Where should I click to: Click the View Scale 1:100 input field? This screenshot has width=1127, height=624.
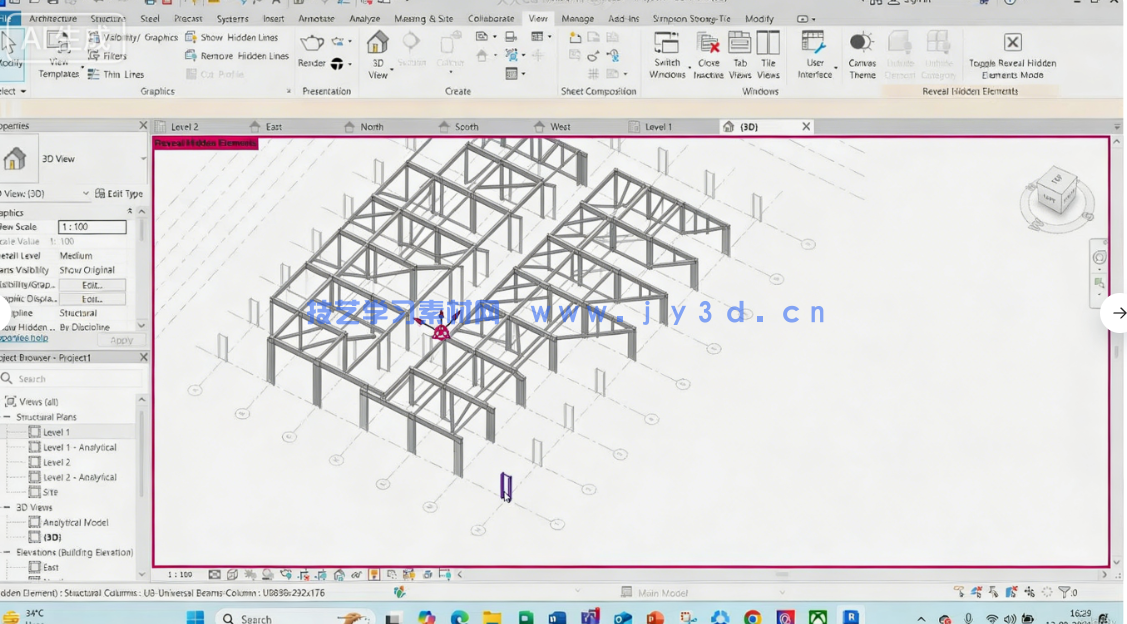point(92,227)
